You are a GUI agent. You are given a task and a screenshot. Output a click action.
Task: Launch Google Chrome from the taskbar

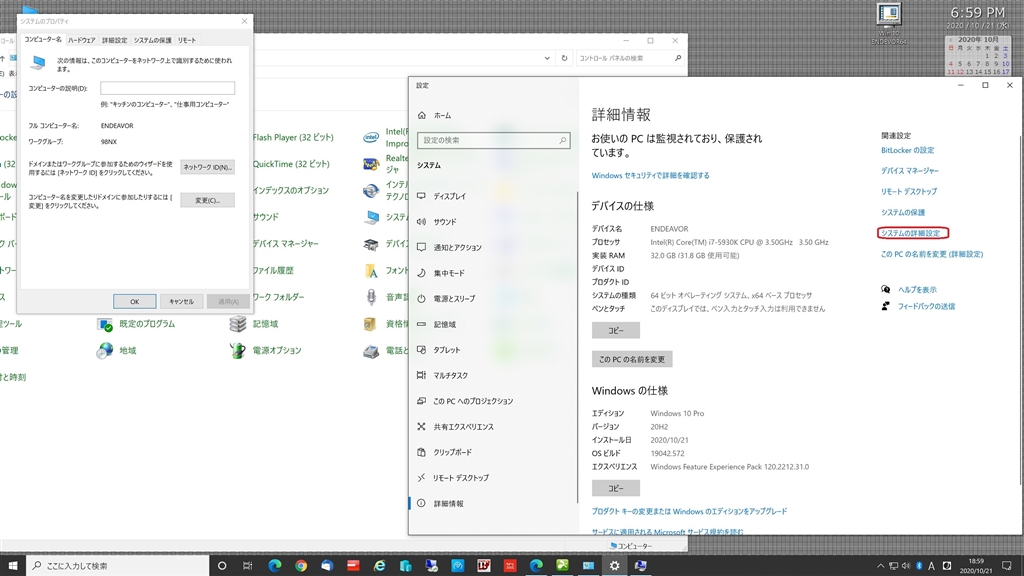[300, 566]
